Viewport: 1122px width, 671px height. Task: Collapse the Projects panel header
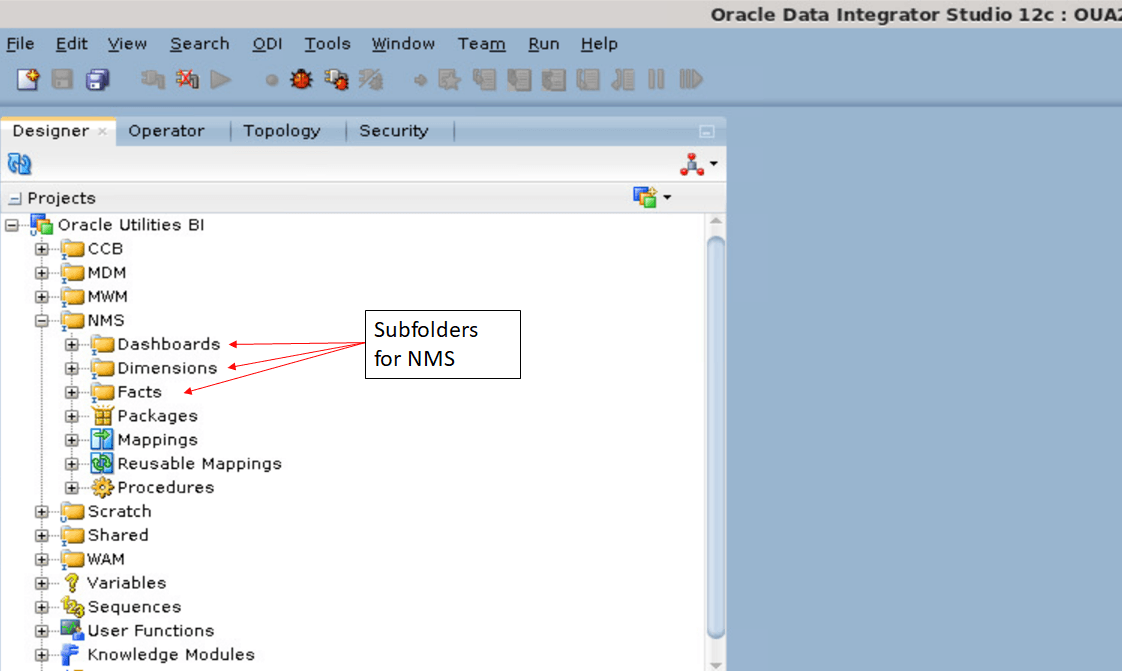(13, 197)
